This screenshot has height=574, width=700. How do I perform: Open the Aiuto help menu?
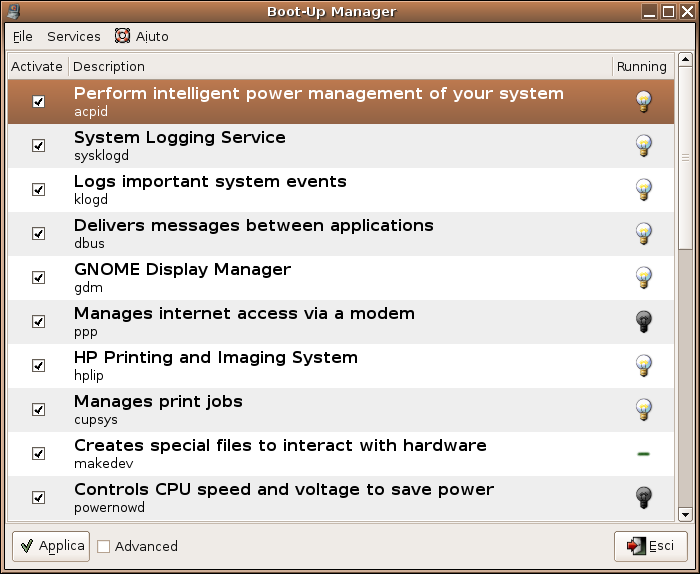coord(142,37)
